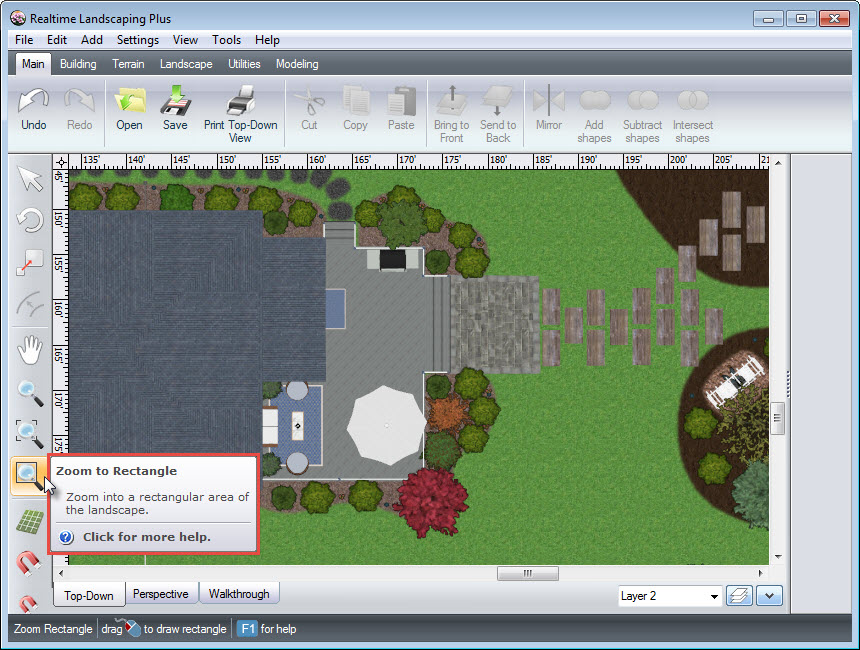Image resolution: width=860 pixels, height=650 pixels.
Task: Open the Edit menu
Action: point(57,40)
